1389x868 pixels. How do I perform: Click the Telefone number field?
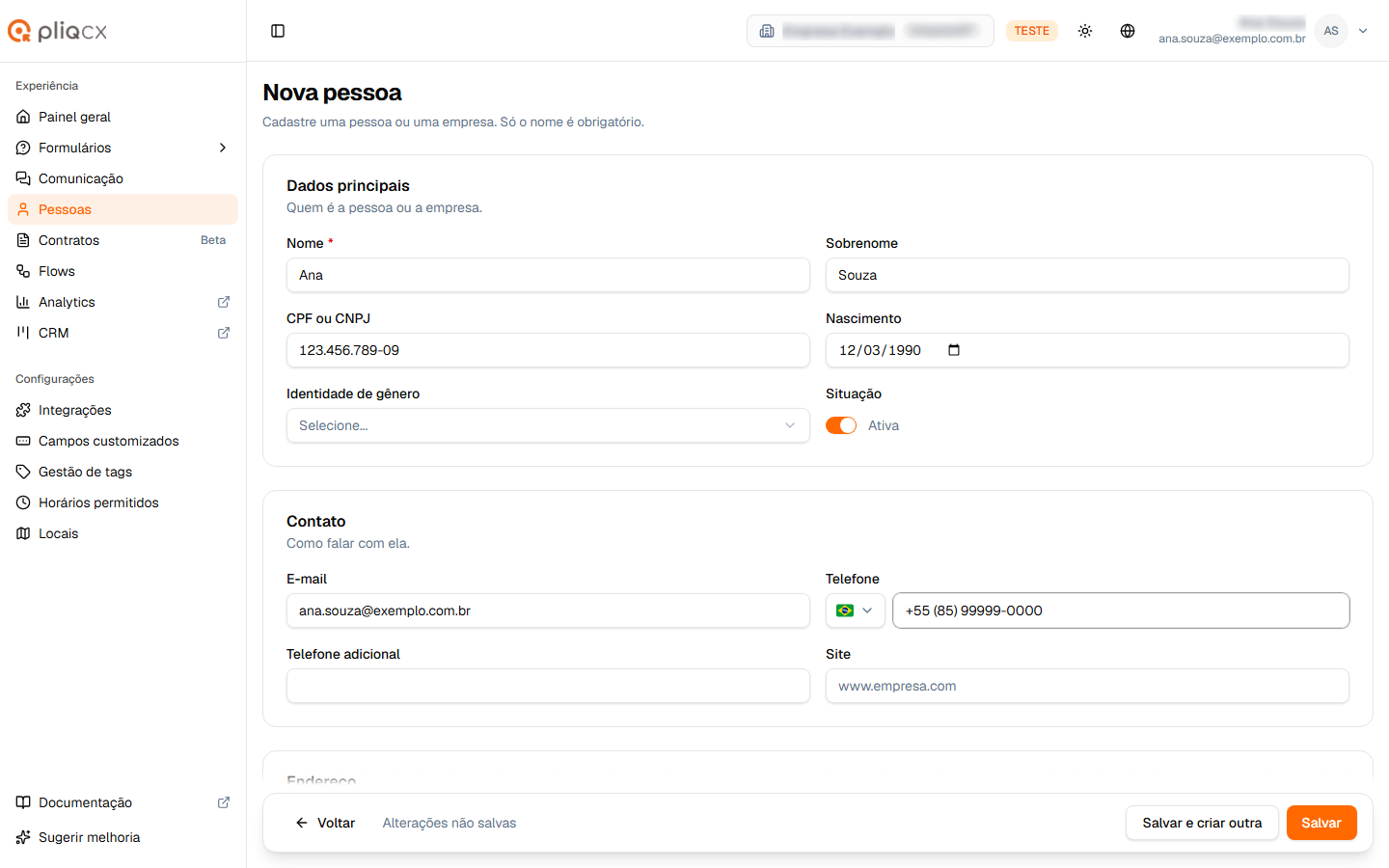pos(1121,610)
